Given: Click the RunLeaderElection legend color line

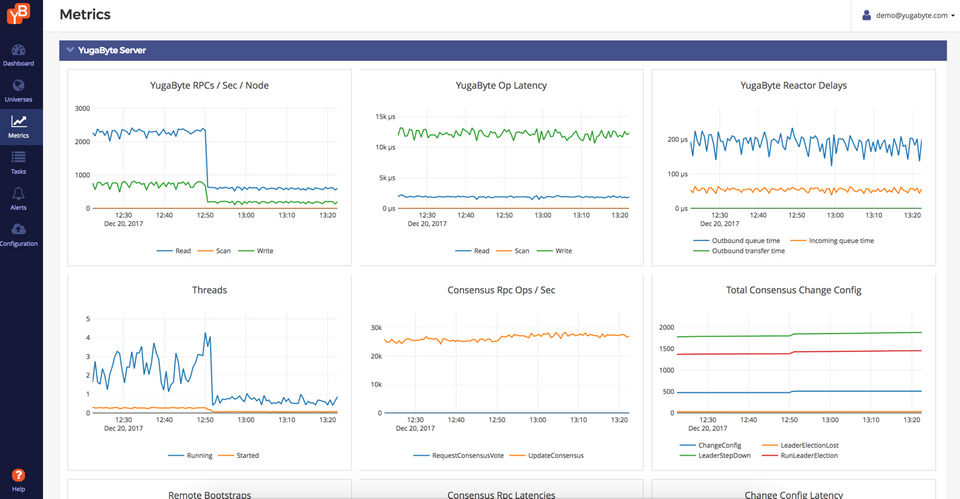Looking at the screenshot, I should click(x=772, y=455).
